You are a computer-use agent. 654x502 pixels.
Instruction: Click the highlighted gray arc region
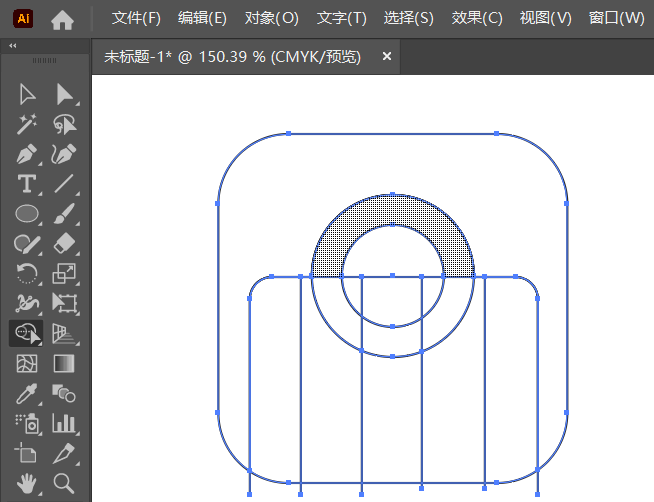[x=393, y=210]
